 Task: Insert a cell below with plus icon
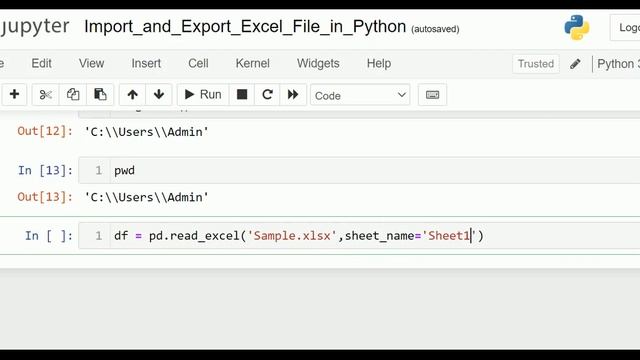(14, 95)
